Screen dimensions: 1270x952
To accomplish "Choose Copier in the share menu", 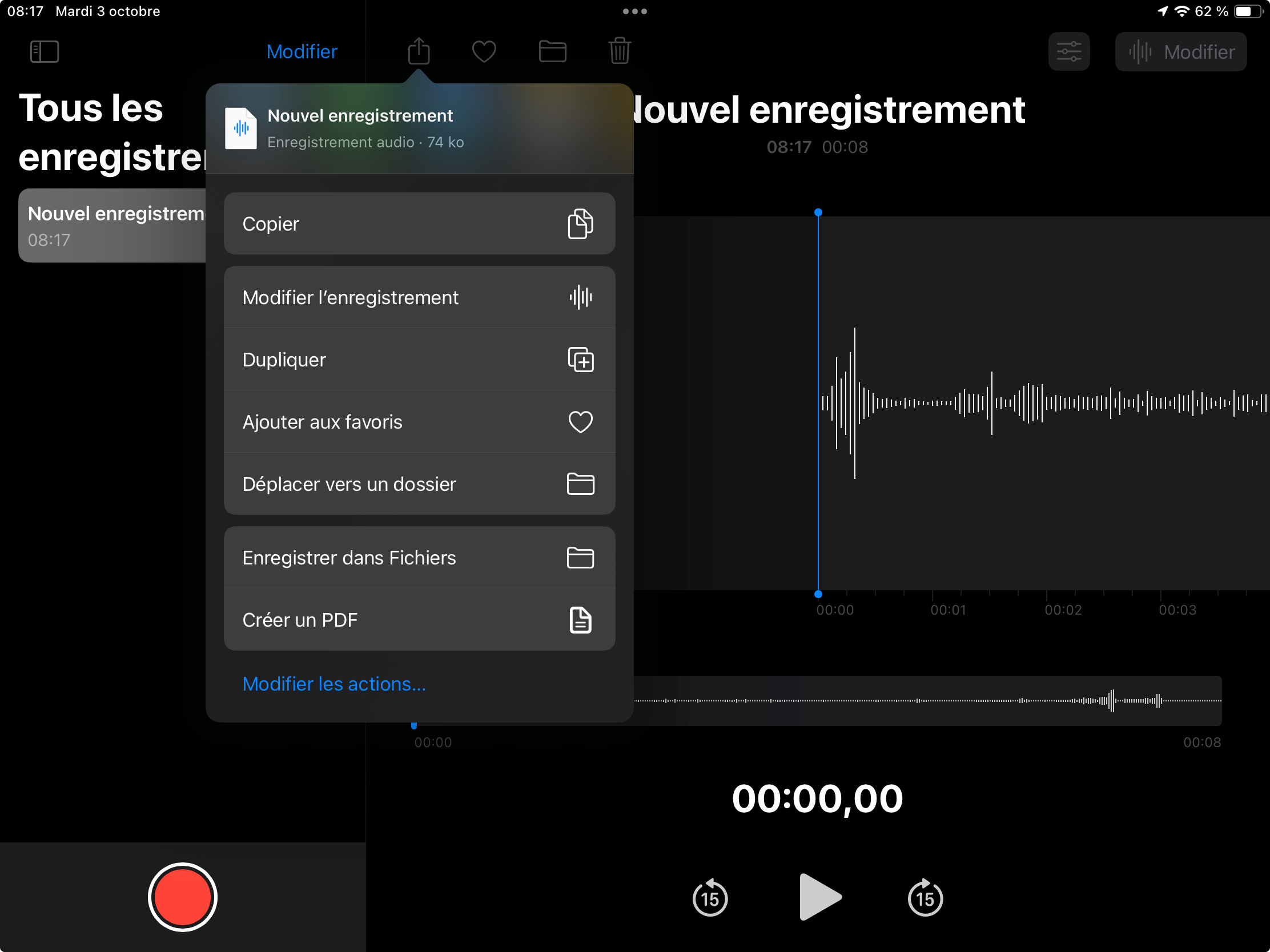I will pyautogui.click(x=419, y=224).
